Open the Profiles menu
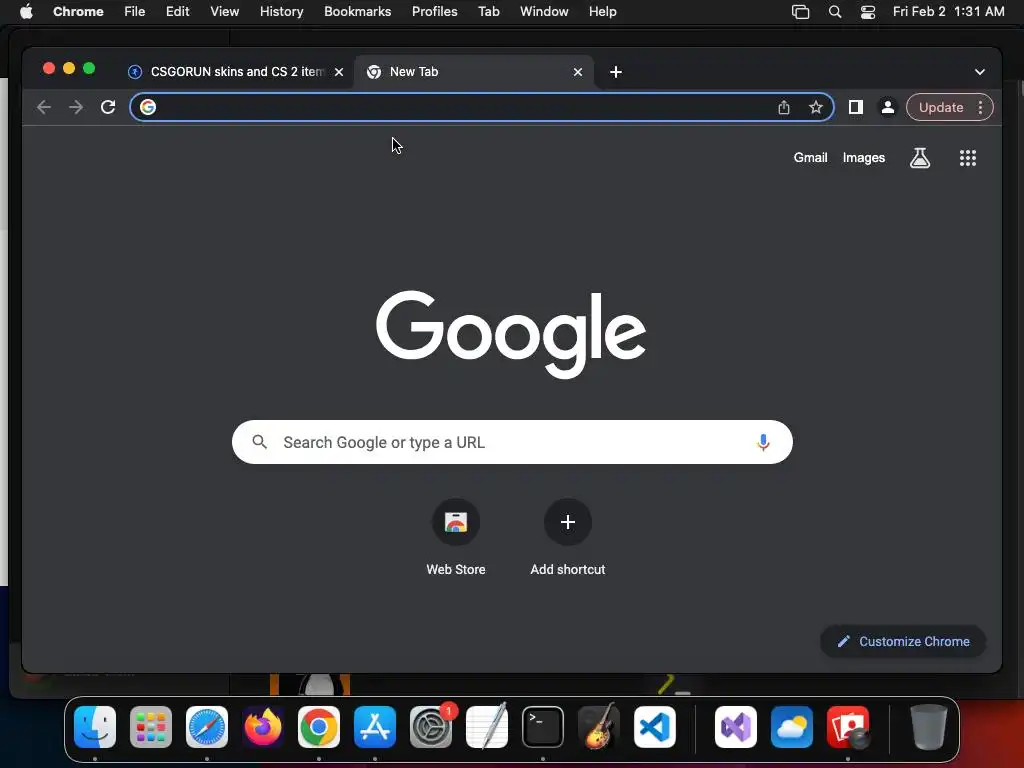Image resolution: width=1024 pixels, height=768 pixels. click(434, 12)
